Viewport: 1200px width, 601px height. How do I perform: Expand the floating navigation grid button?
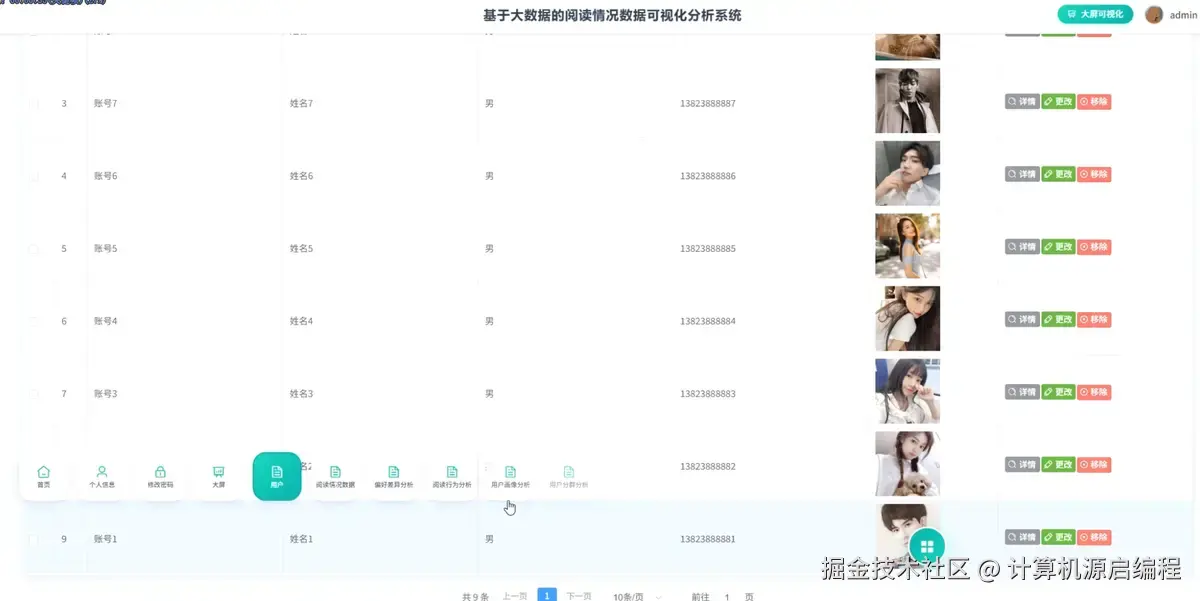pos(925,545)
